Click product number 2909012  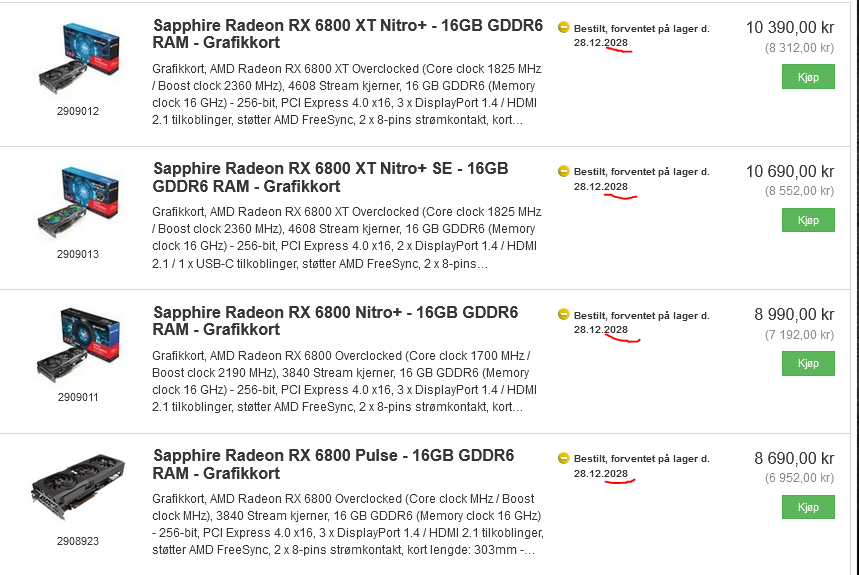point(78,111)
